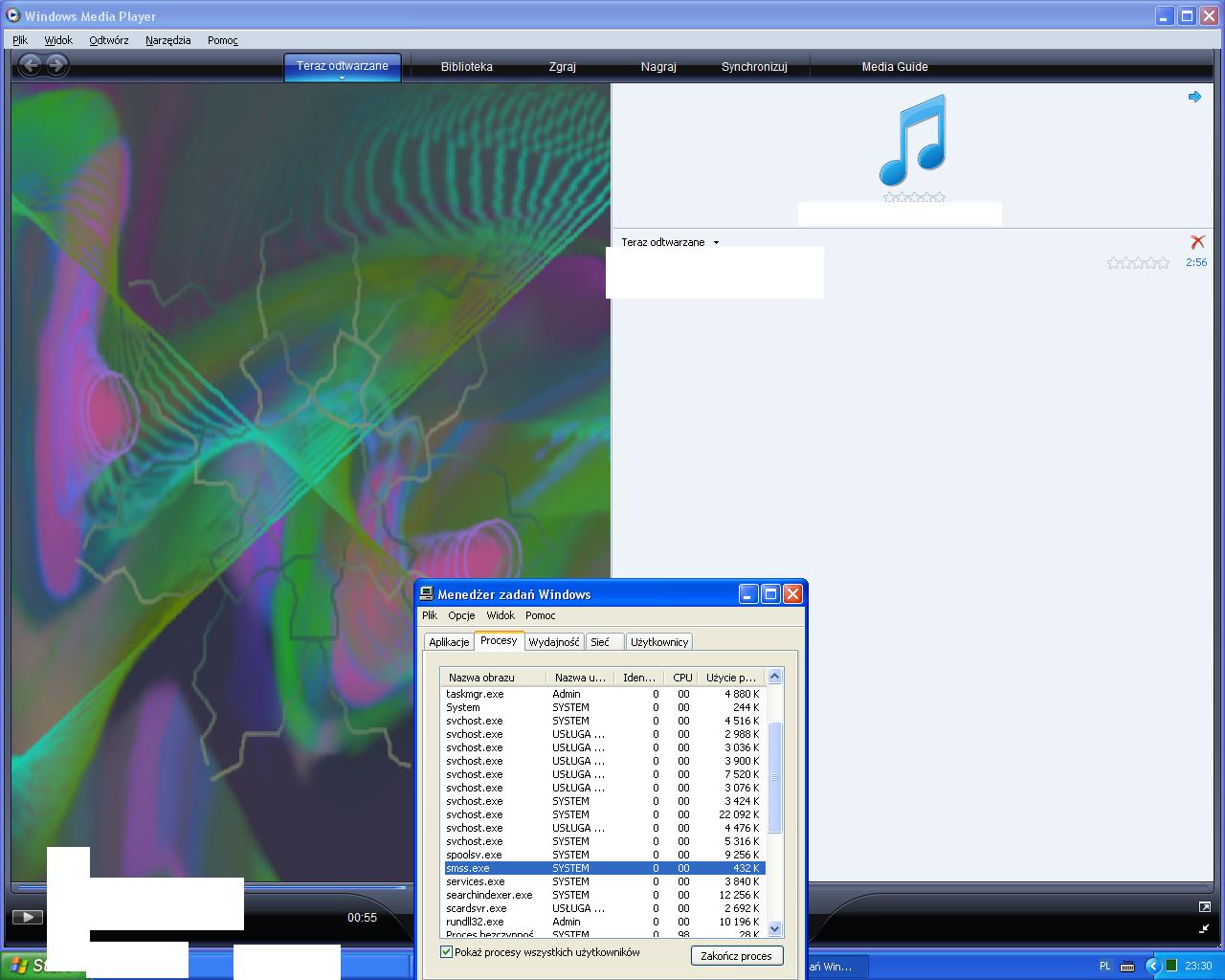Sort by the CPU column header
The height and width of the screenshot is (980, 1225).
pyautogui.click(x=681, y=678)
